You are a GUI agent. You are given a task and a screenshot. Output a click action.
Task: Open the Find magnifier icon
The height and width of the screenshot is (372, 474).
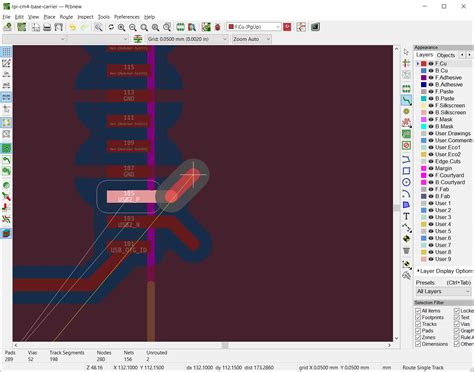pyautogui.click(x=98, y=27)
